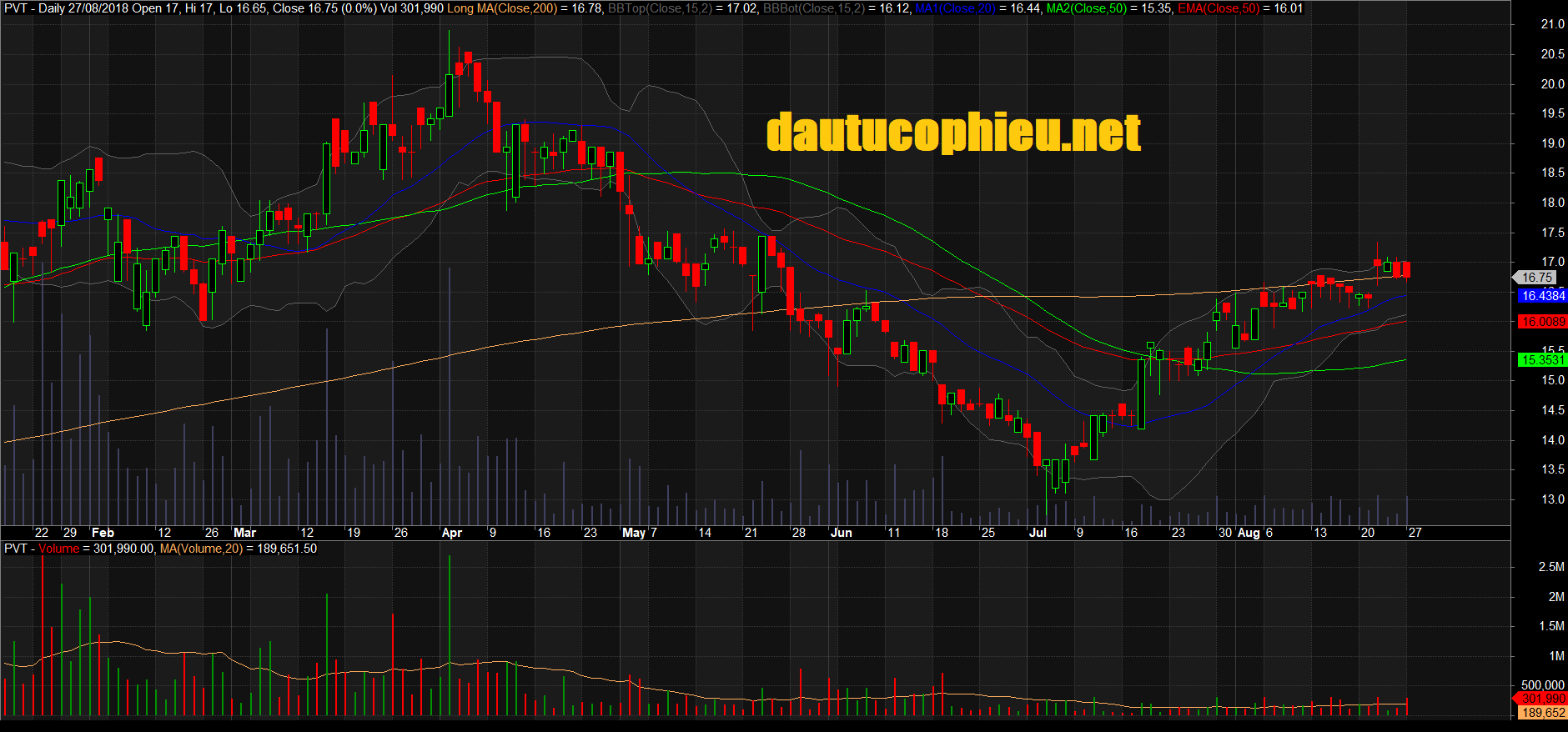Click the 2.5M volume axis label
1568x732 pixels.
1551,567
